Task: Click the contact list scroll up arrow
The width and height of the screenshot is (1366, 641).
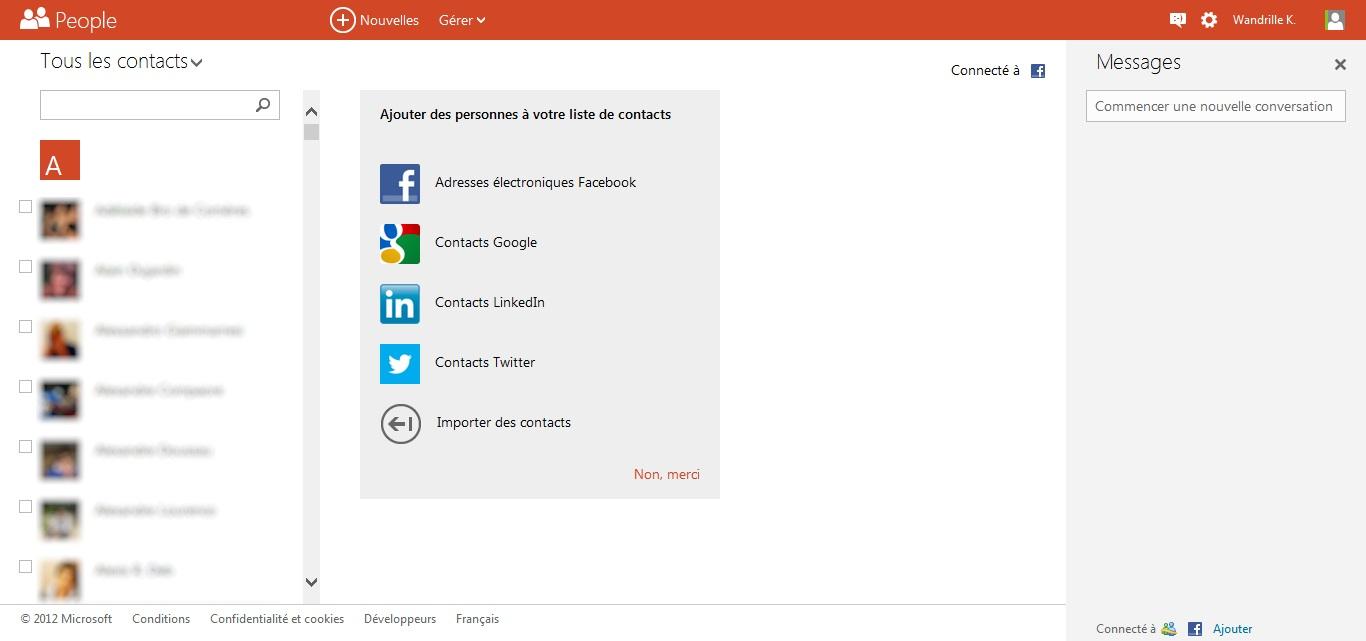Action: 311,112
